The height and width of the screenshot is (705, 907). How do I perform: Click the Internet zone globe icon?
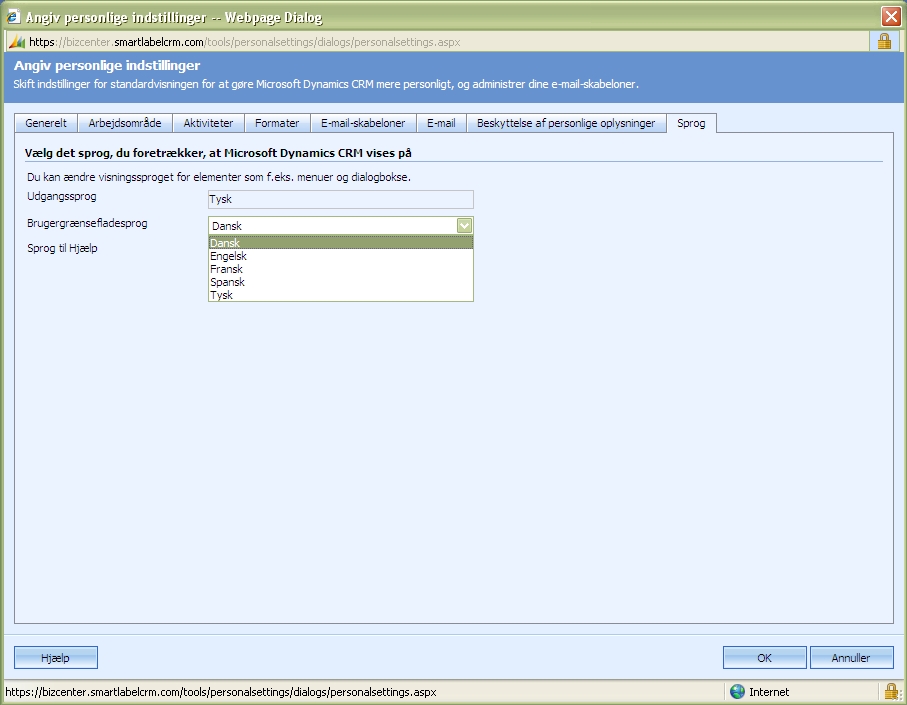tap(738, 692)
